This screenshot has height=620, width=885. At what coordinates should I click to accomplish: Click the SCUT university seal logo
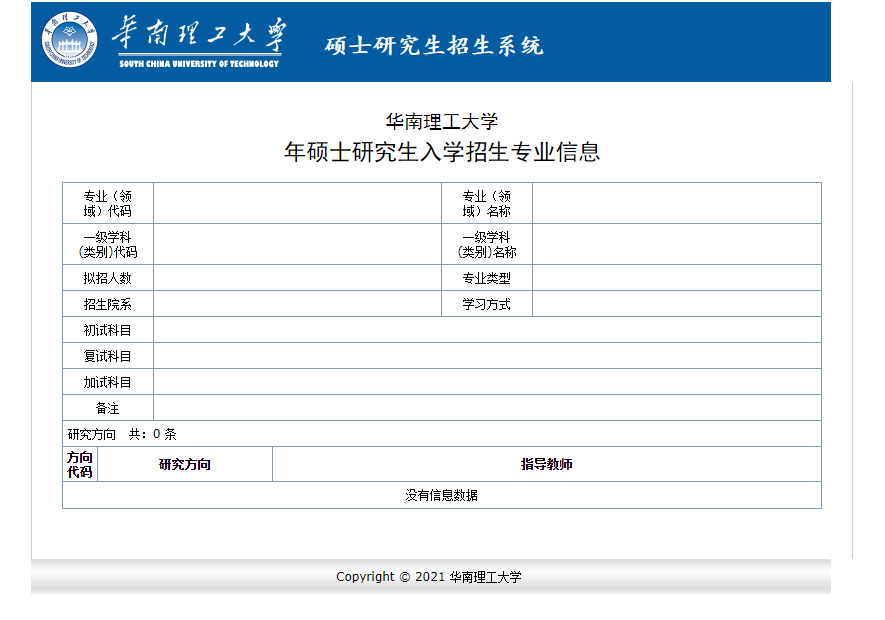tap(69, 40)
